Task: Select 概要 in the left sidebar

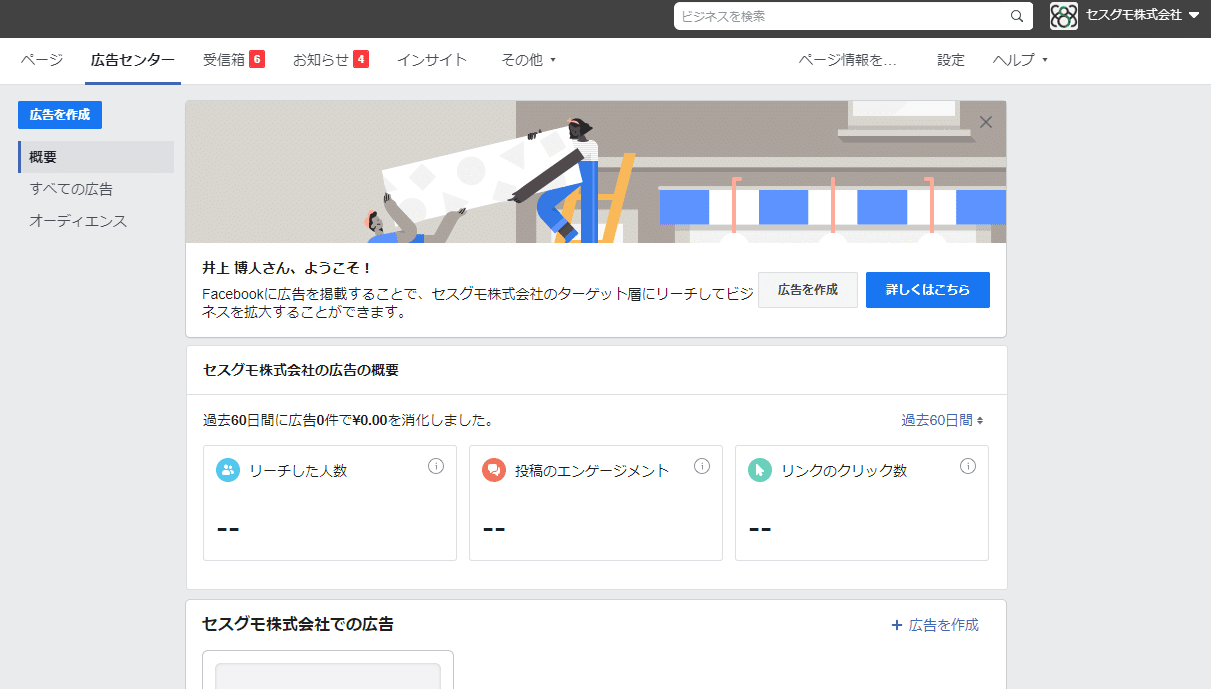Action: click(x=96, y=157)
